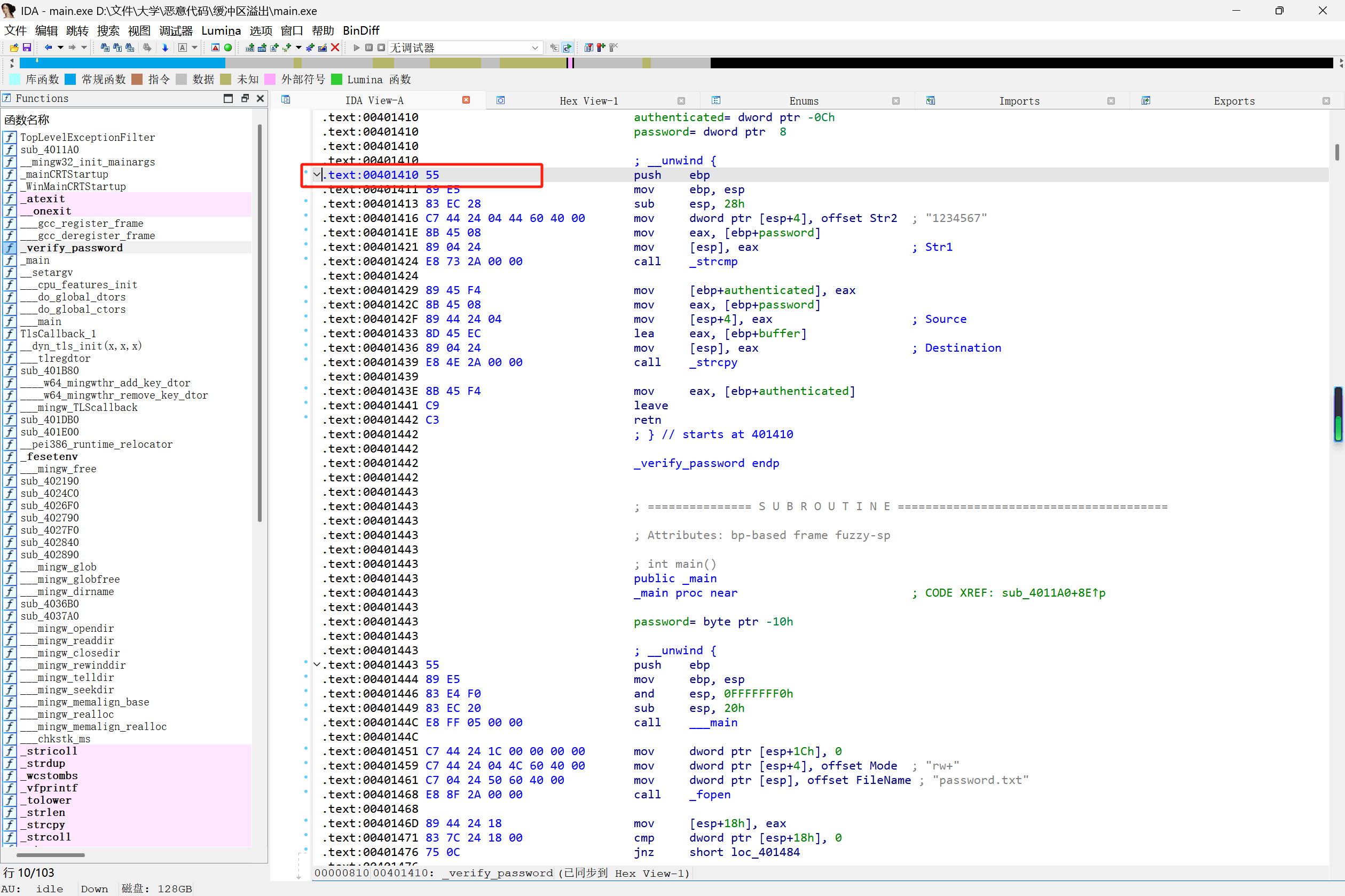Image resolution: width=1345 pixels, height=896 pixels.
Task: Switch to the Imports tab
Action: tap(1019, 101)
